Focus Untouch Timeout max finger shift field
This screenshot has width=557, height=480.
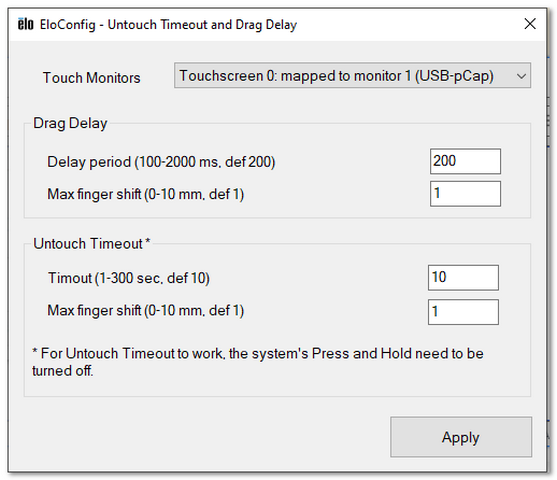463,312
